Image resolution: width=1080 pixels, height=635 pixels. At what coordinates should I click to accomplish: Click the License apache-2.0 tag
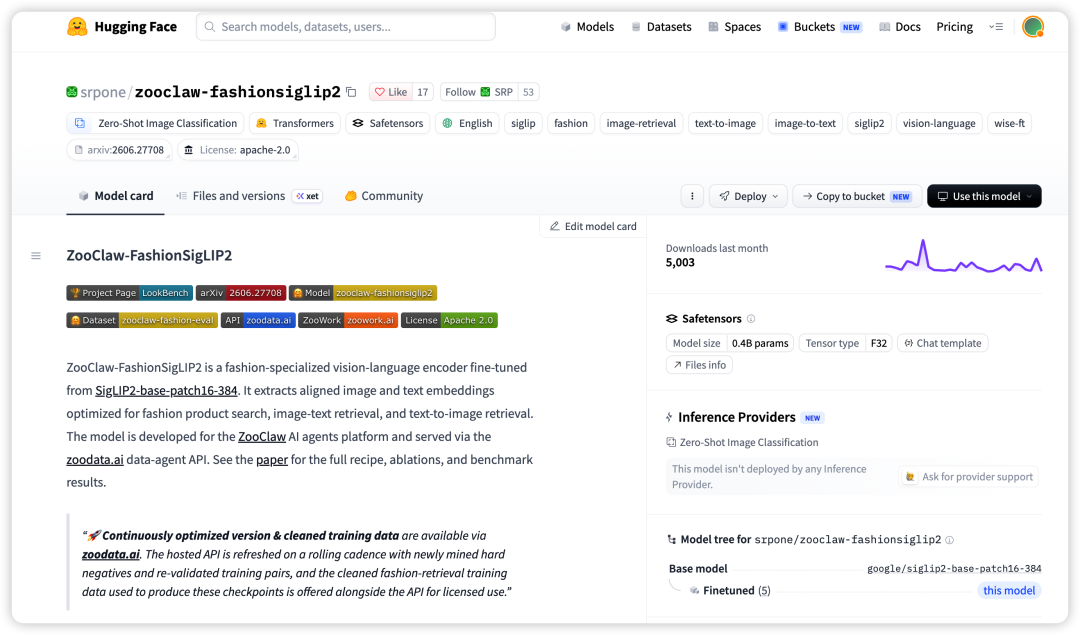click(238, 150)
